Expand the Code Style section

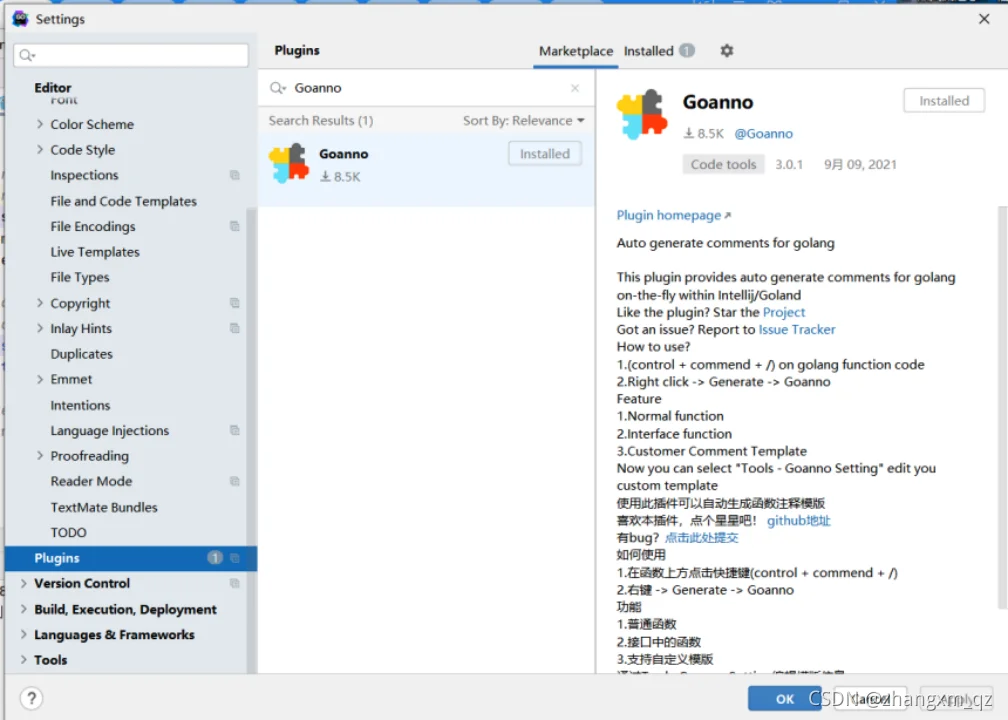40,150
